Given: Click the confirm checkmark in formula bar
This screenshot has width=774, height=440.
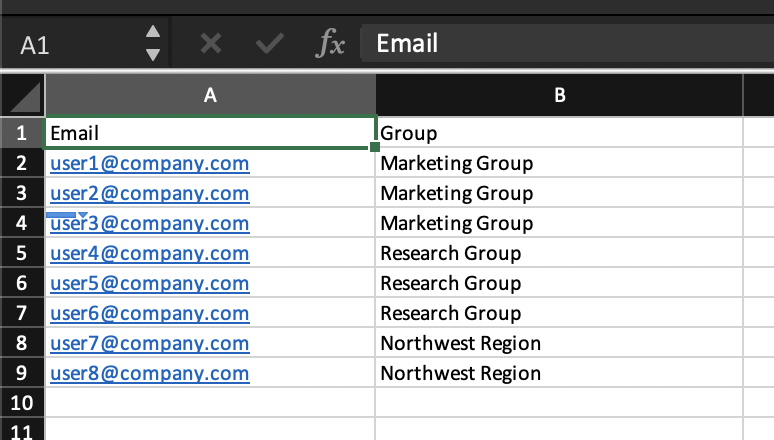Looking at the screenshot, I should (270, 43).
